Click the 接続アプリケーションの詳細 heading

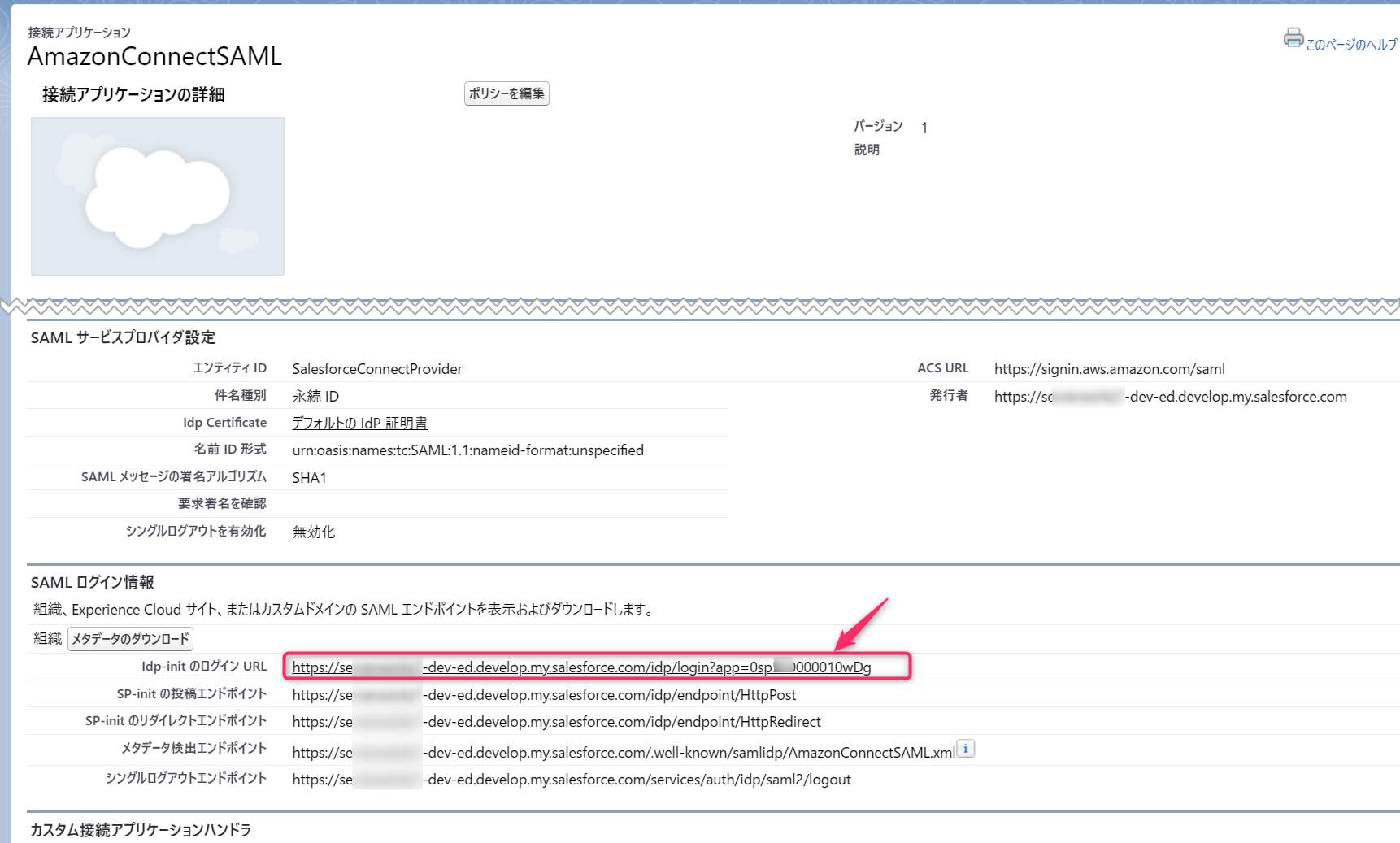[x=133, y=95]
